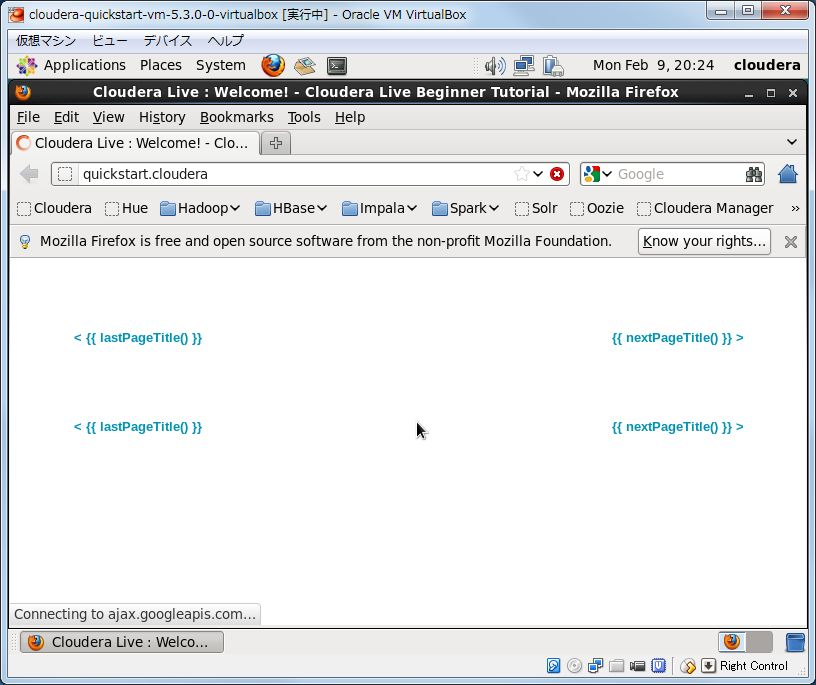
Task: Open the Hue bookmark
Action: (x=126, y=208)
